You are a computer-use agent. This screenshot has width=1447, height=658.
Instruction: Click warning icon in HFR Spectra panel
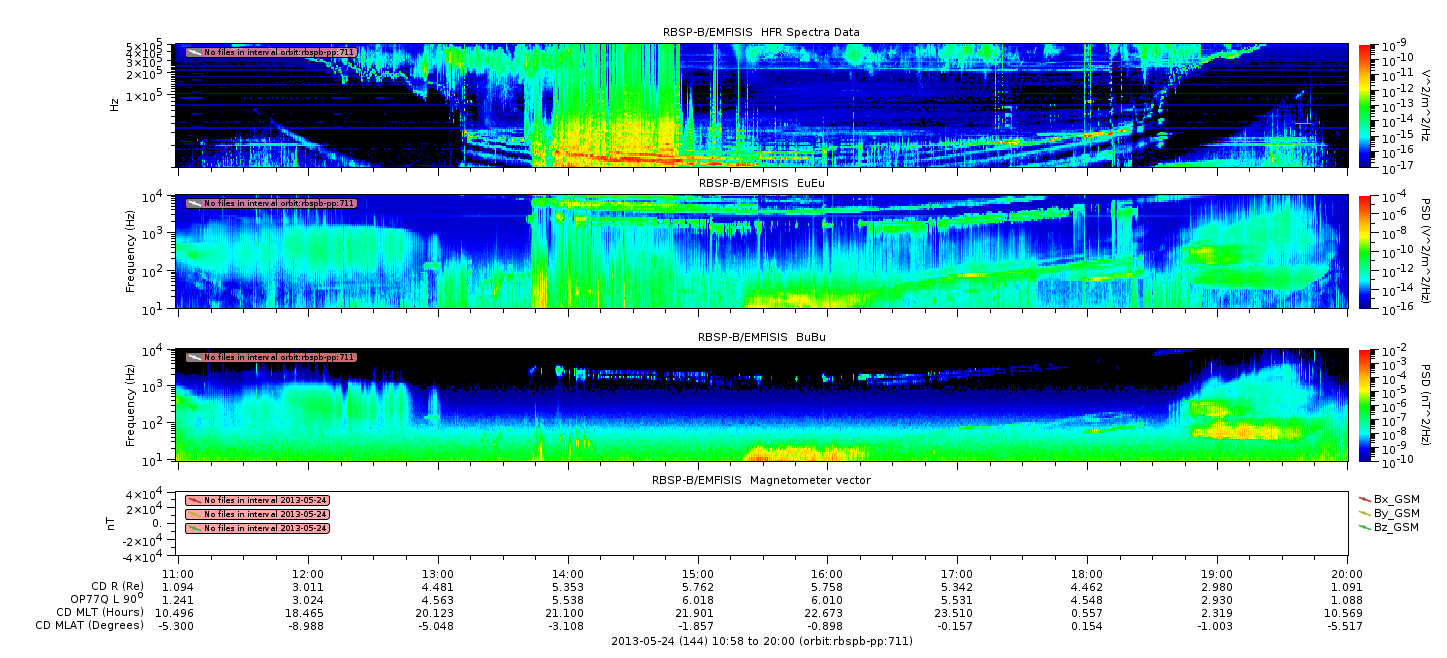coord(194,52)
